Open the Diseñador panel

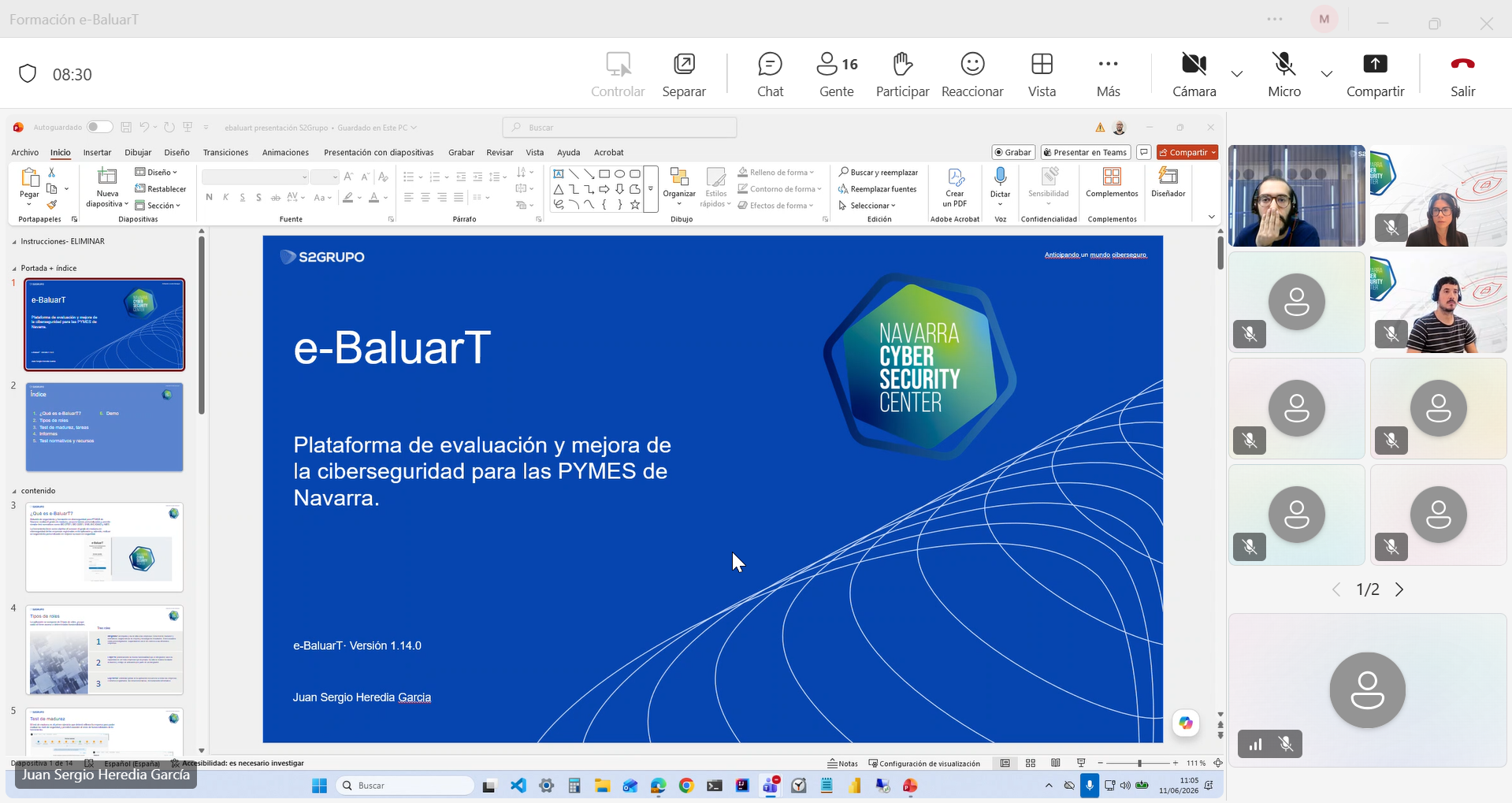point(1168,182)
